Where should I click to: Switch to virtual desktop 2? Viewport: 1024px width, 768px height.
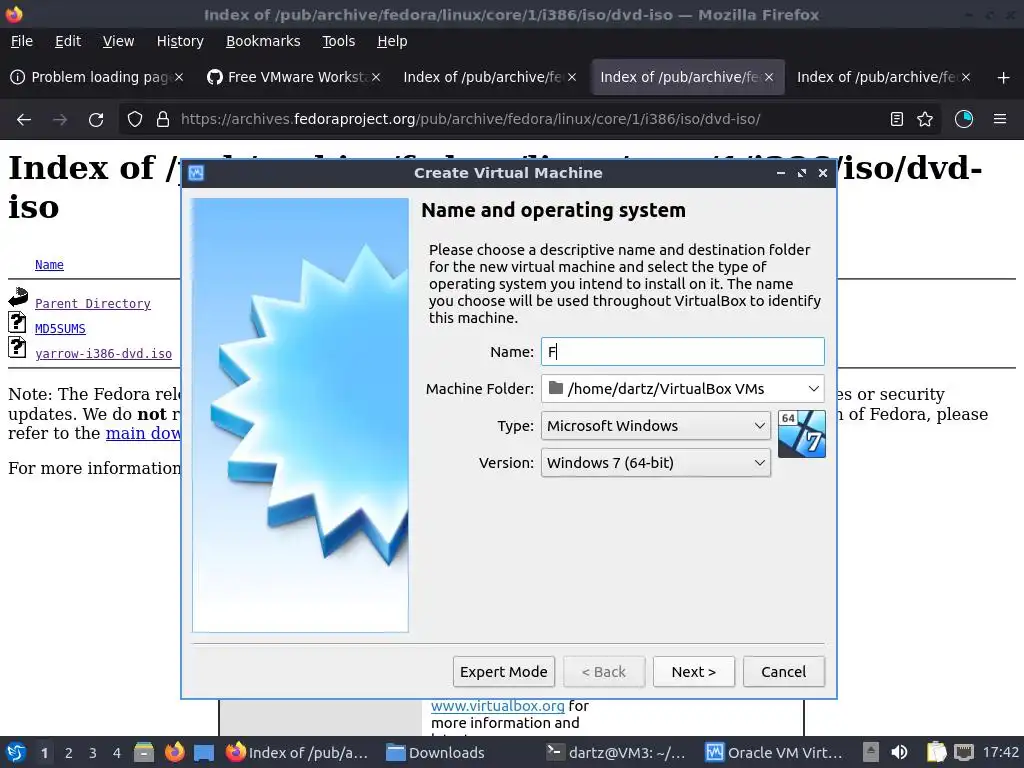tap(68, 753)
